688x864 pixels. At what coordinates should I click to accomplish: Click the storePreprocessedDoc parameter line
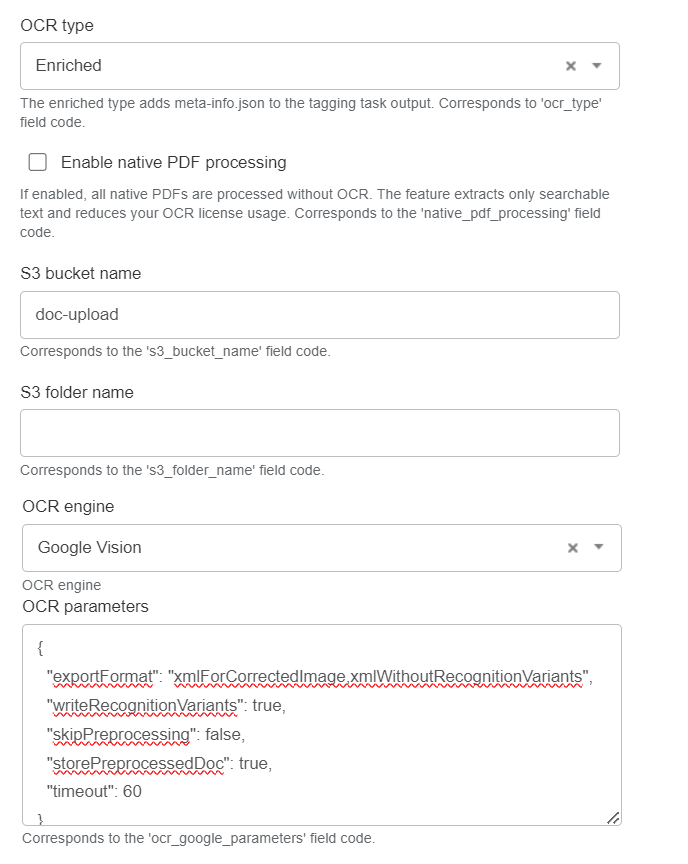click(x=160, y=764)
